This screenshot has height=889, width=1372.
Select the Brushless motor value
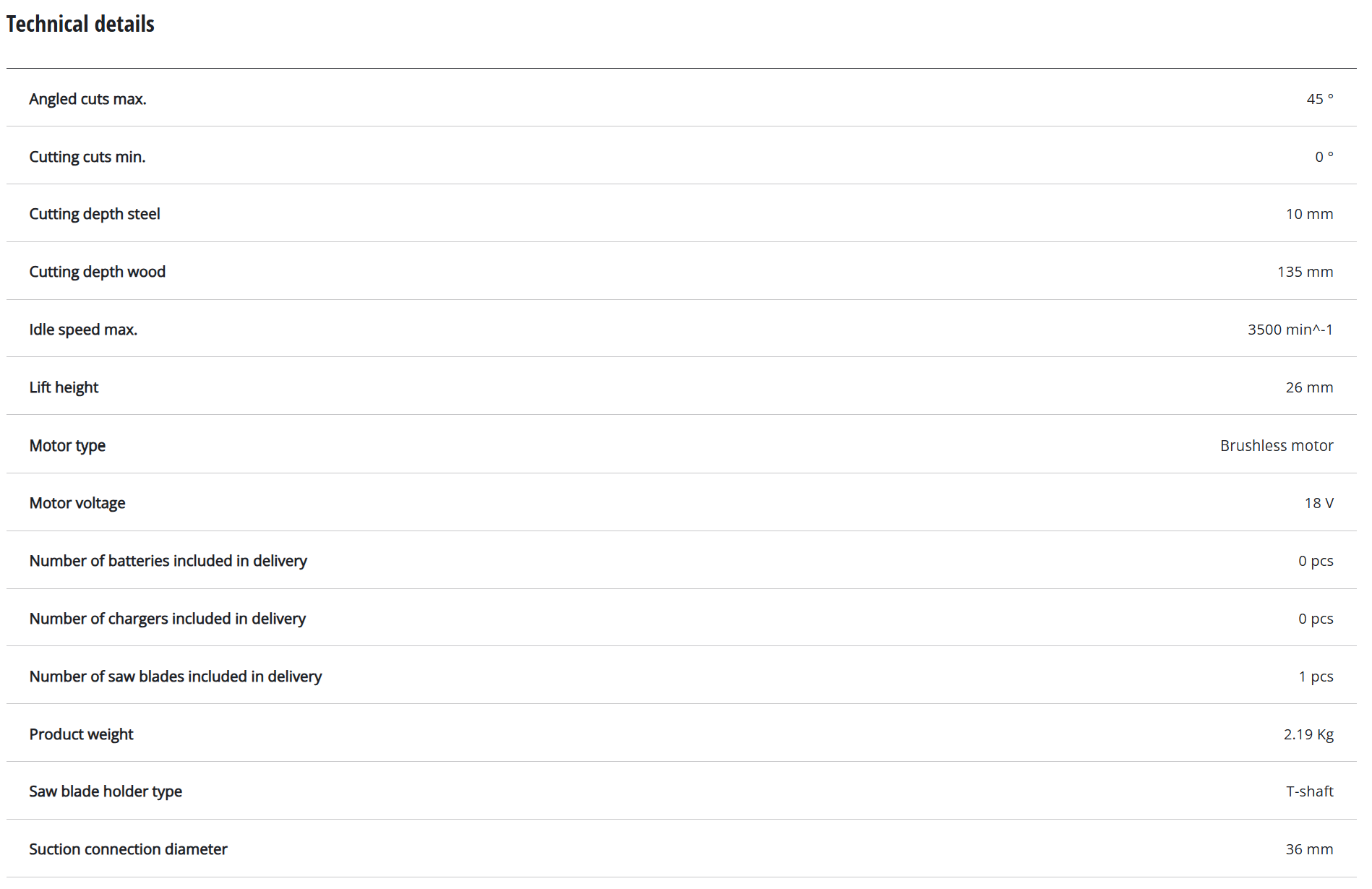(1276, 445)
